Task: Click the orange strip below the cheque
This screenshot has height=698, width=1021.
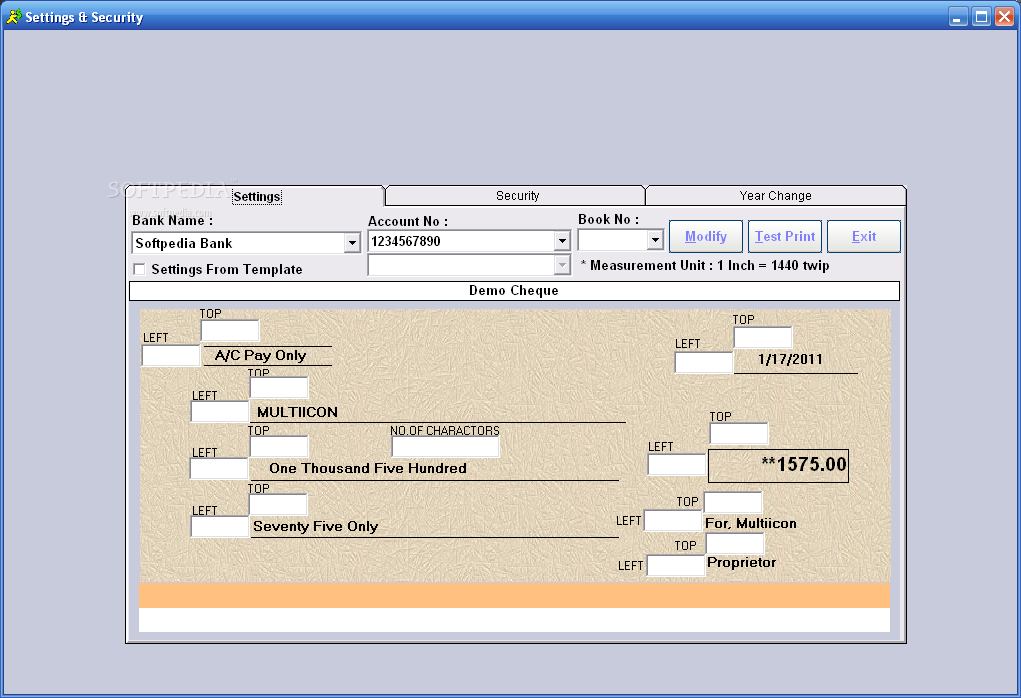Action: coord(514,595)
